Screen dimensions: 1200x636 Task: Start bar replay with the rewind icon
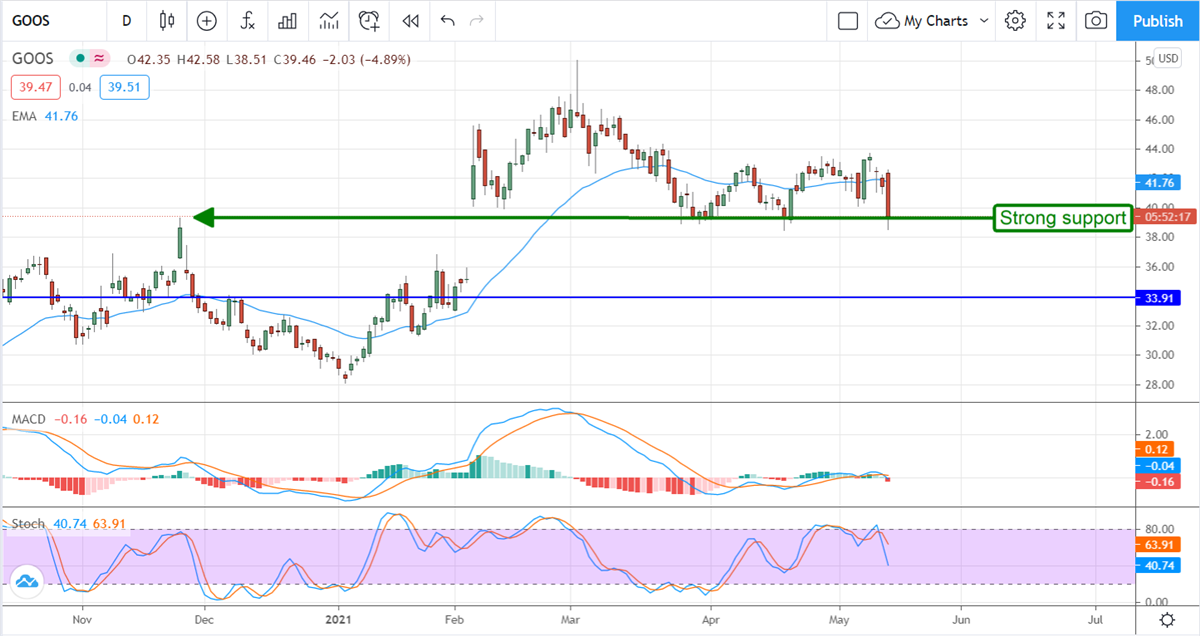tap(410, 20)
